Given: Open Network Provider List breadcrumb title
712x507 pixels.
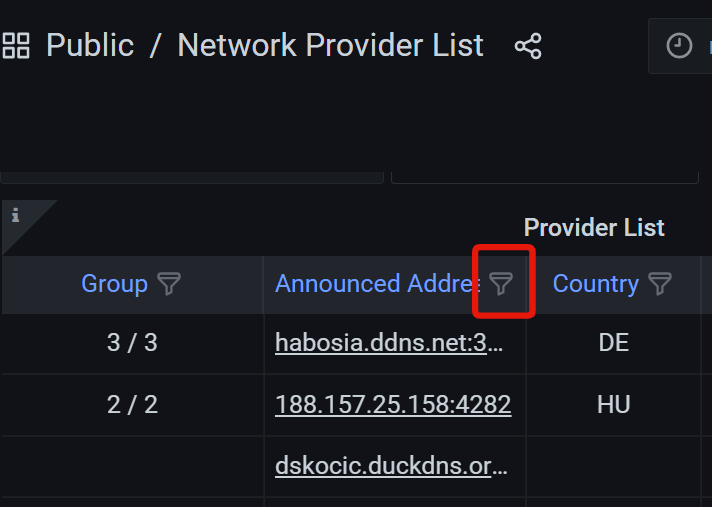Looking at the screenshot, I should 331,45.
